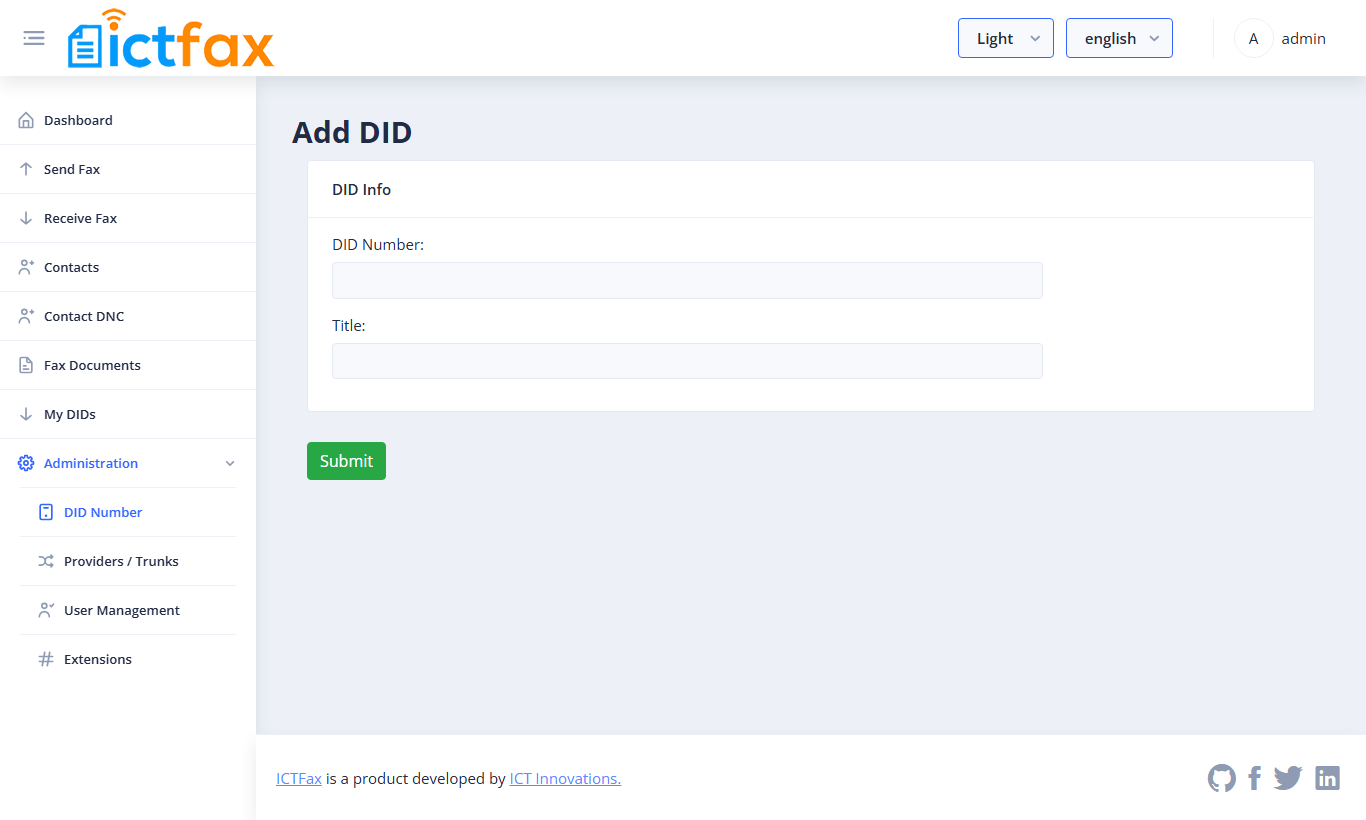Screen dimensions: 1366x820
Task: Click the "Add DID" page title
Action: pos(352,132)
